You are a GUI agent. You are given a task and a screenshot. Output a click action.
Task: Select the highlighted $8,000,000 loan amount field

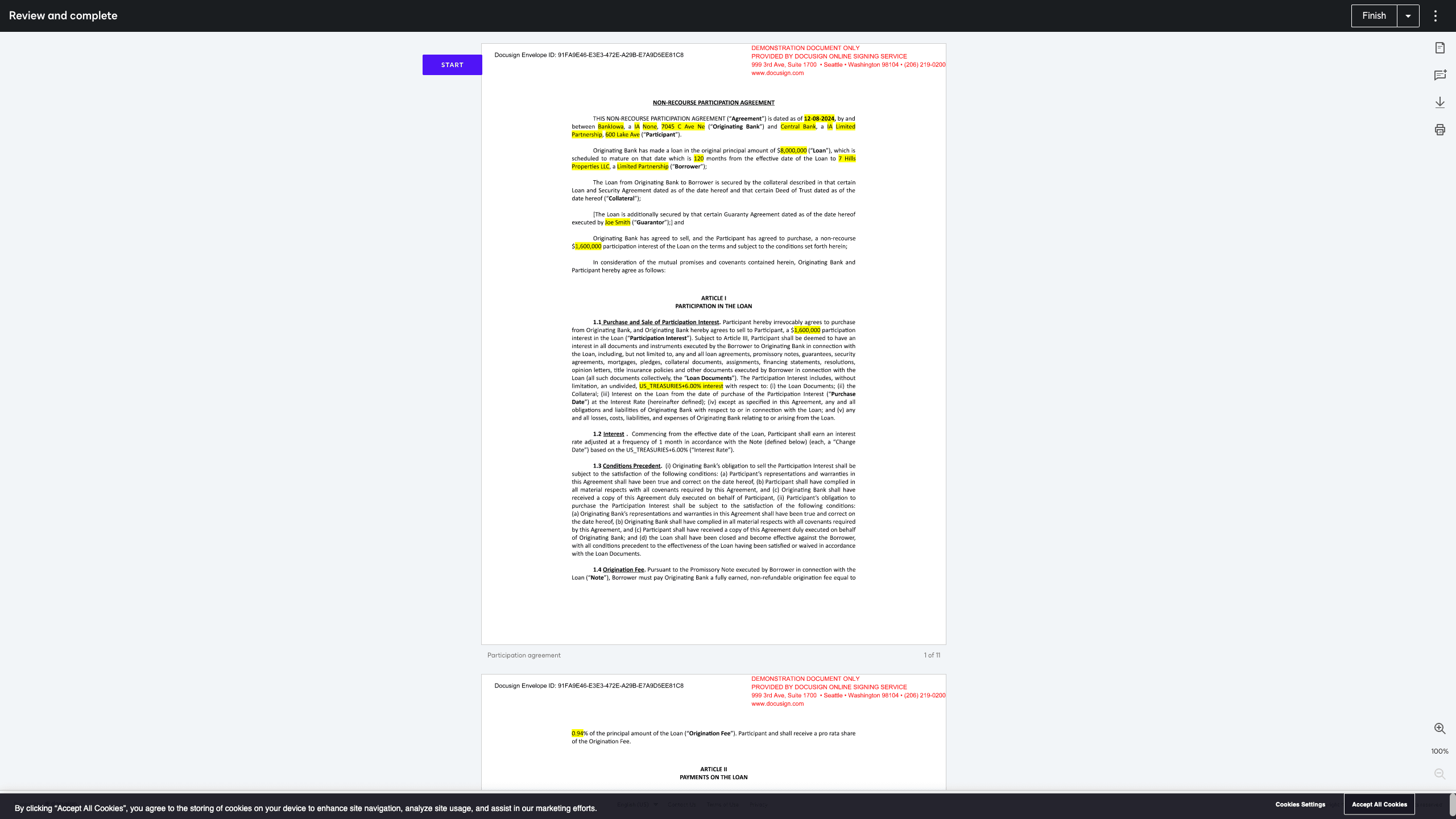tap(793, 151)
